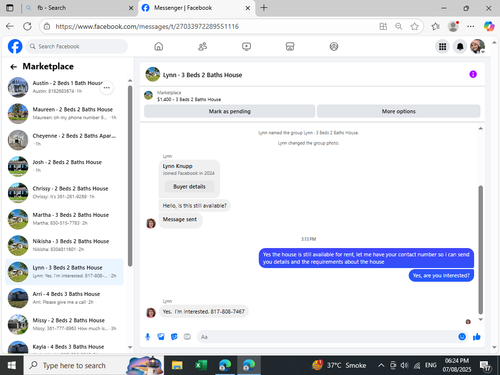The width and height of the screenshot is (500, 375).
Task: Switch to the fb - Search browser tab
Action: (79, 8)
